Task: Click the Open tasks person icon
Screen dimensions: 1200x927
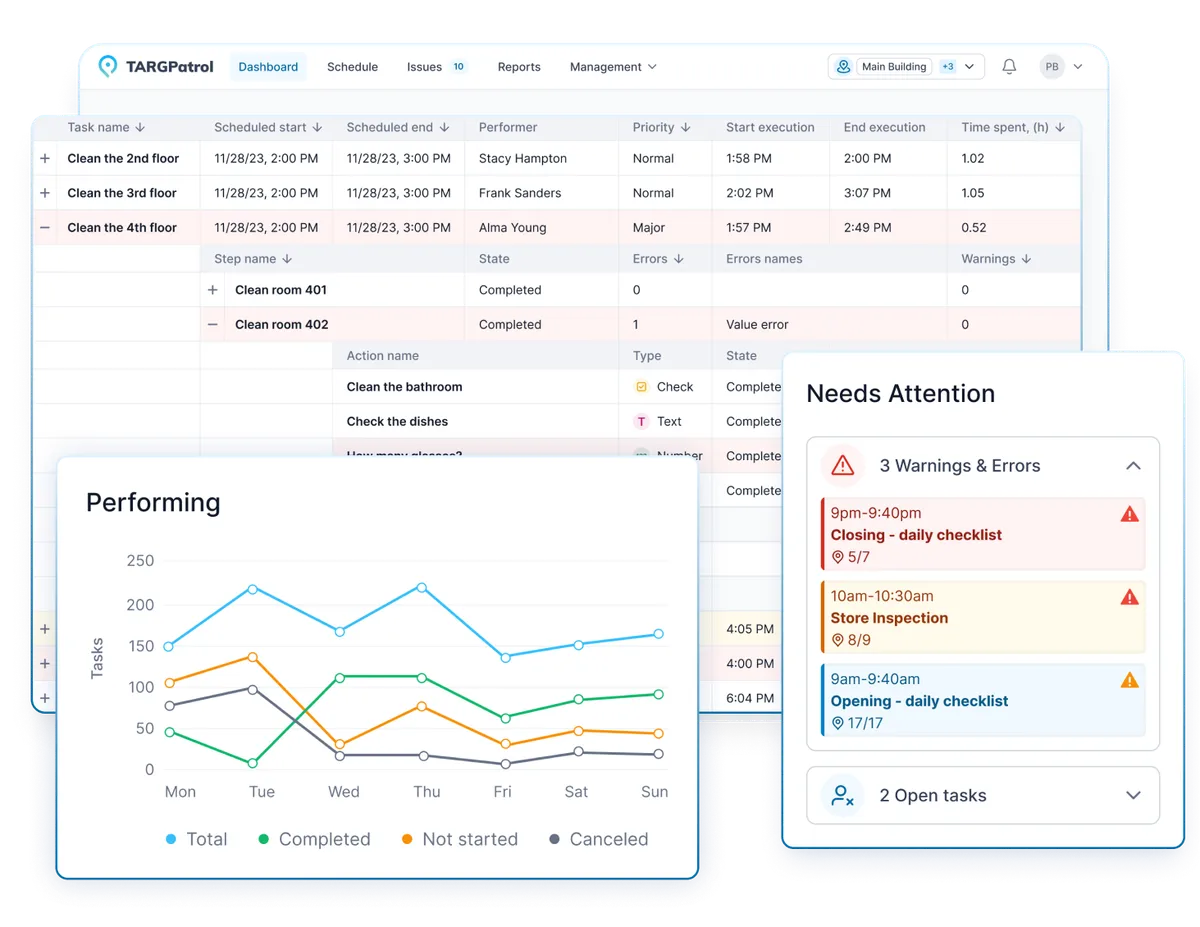Action: [842, 796]
